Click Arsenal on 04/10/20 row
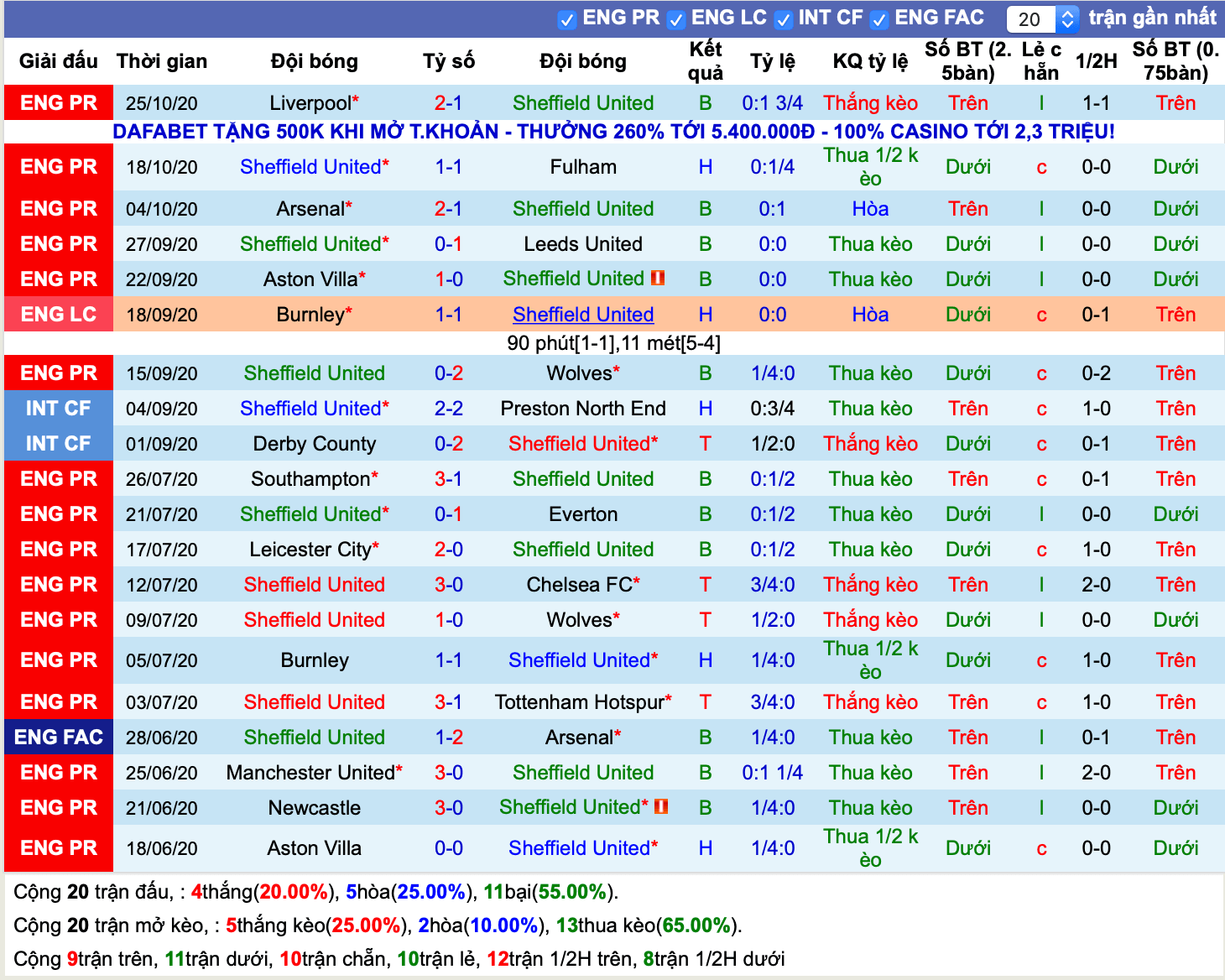Viewport: 1225px width, 980px height. [x=310, y=209]
